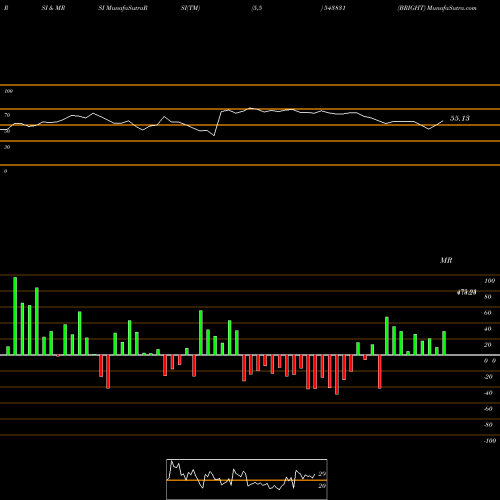
Task: Click the -100 label on the MR axis
Action: 490,441
